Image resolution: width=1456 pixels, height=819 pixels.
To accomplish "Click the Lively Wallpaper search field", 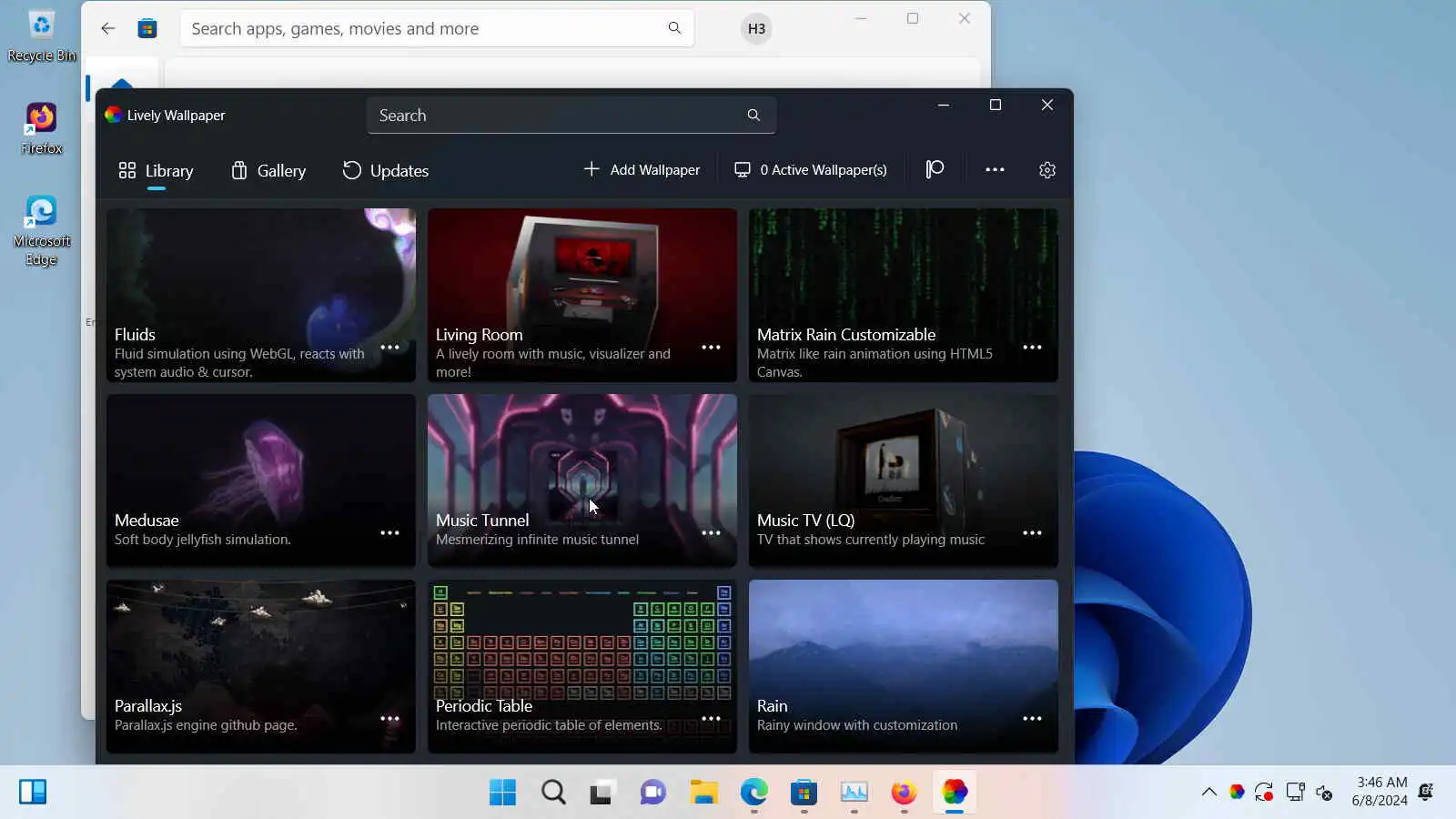I will click(x=571, y=116).
